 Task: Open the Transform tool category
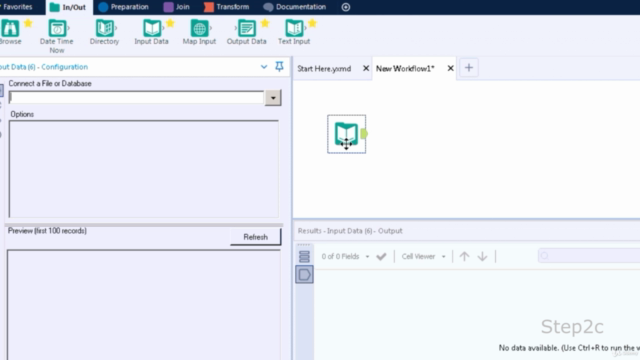click(x=227, y=7)
